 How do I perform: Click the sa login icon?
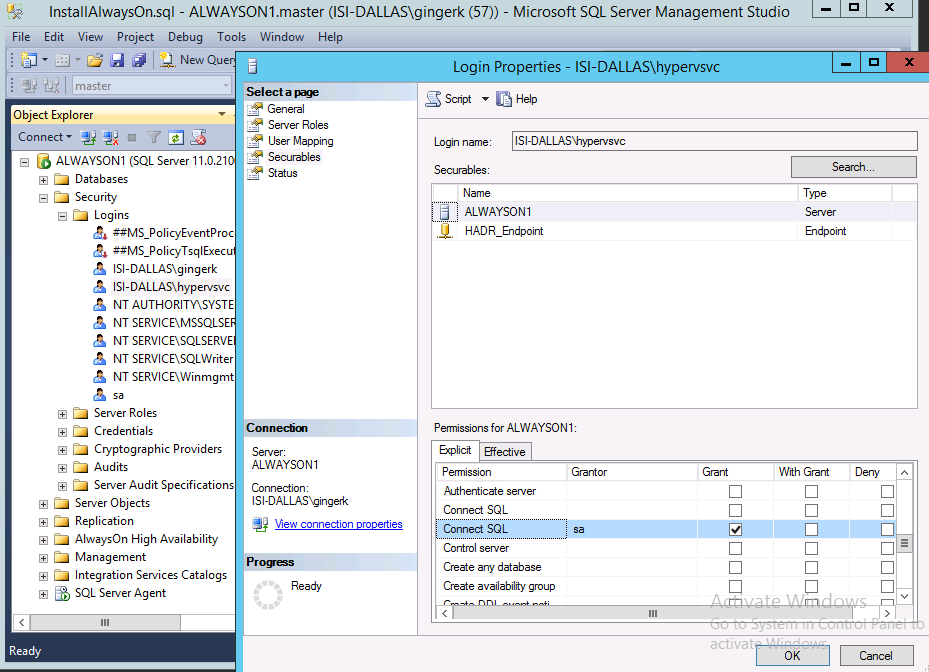100,395
